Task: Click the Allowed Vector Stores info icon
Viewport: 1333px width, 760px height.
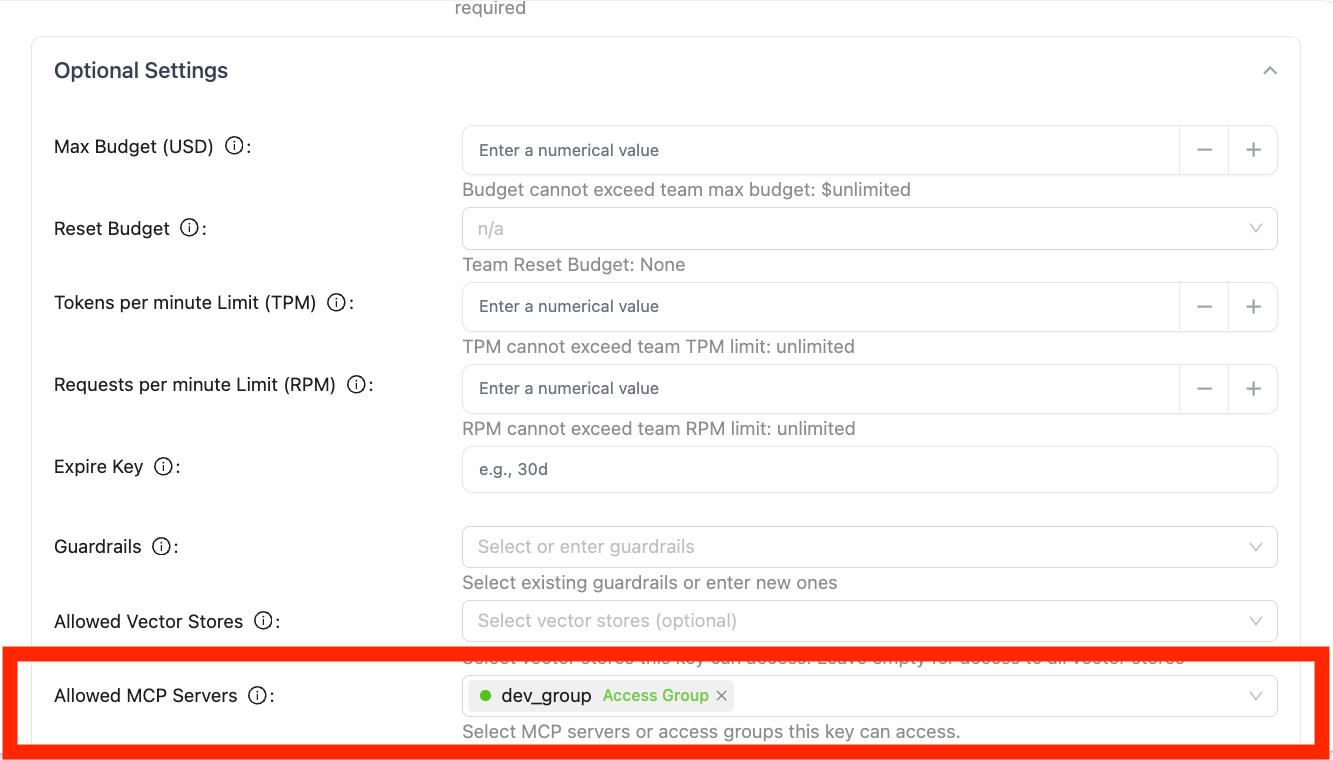Action: point(263,621)
